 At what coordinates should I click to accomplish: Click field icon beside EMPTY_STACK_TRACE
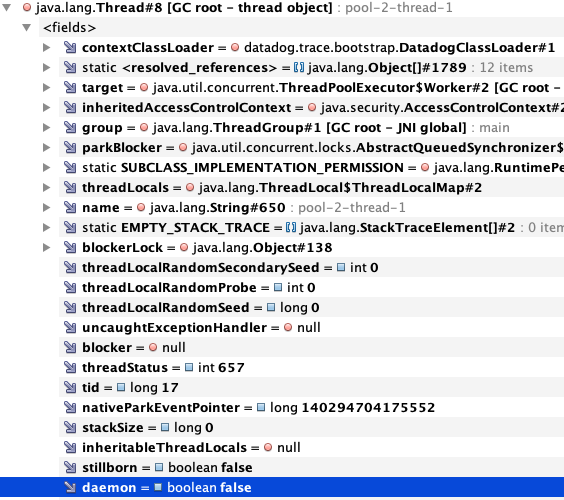pos(70,227)
